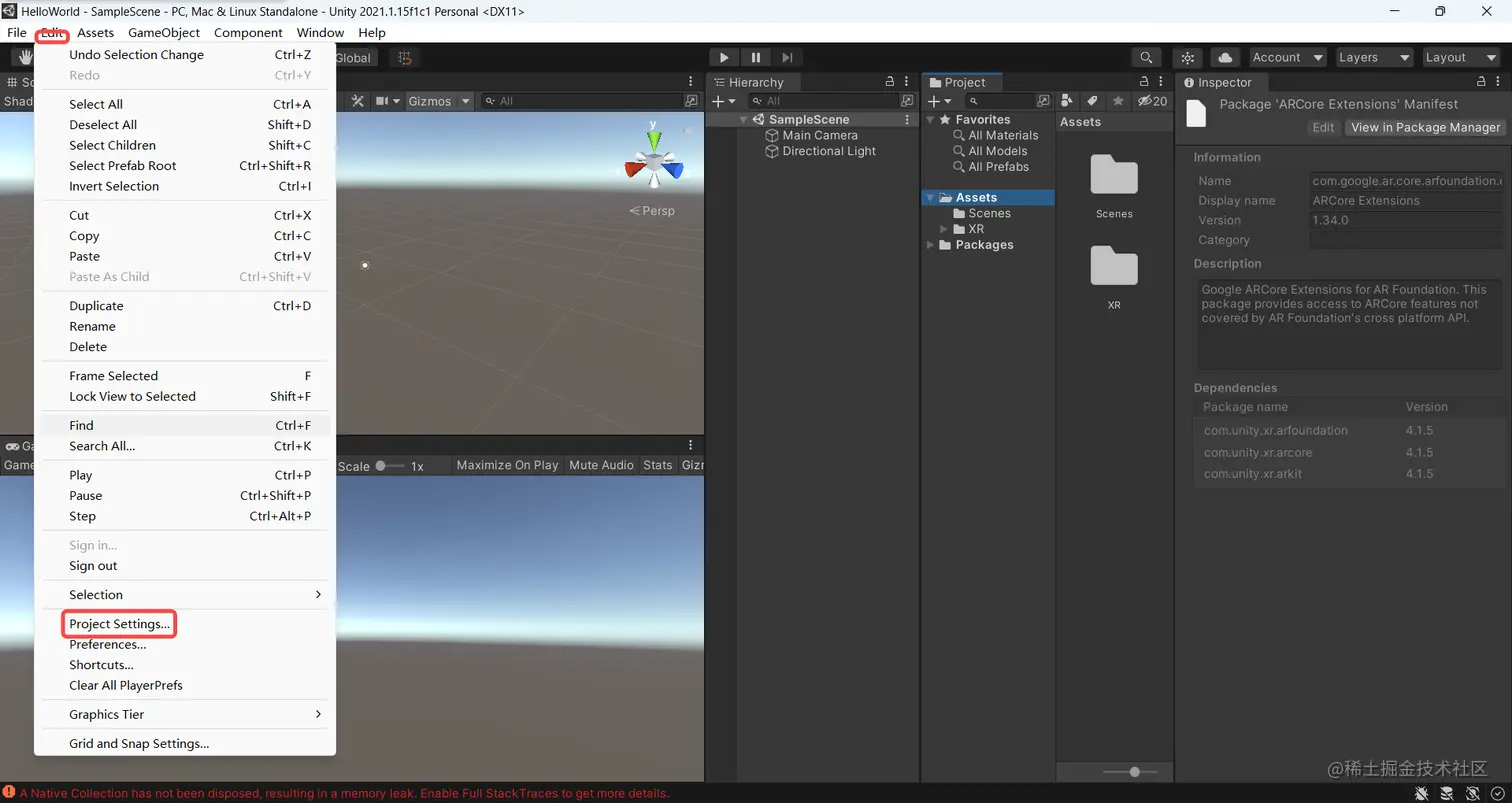The width and height of the screenshot is (1512, 803).
Task: Toggle Stats in Game view
Action: 658,466
